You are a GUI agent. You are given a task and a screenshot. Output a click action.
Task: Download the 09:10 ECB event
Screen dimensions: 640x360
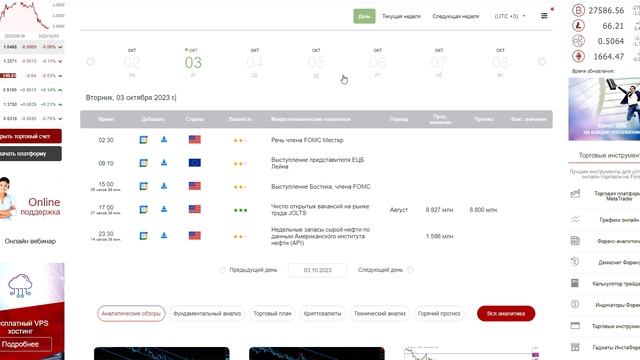(x=164, y=162)
